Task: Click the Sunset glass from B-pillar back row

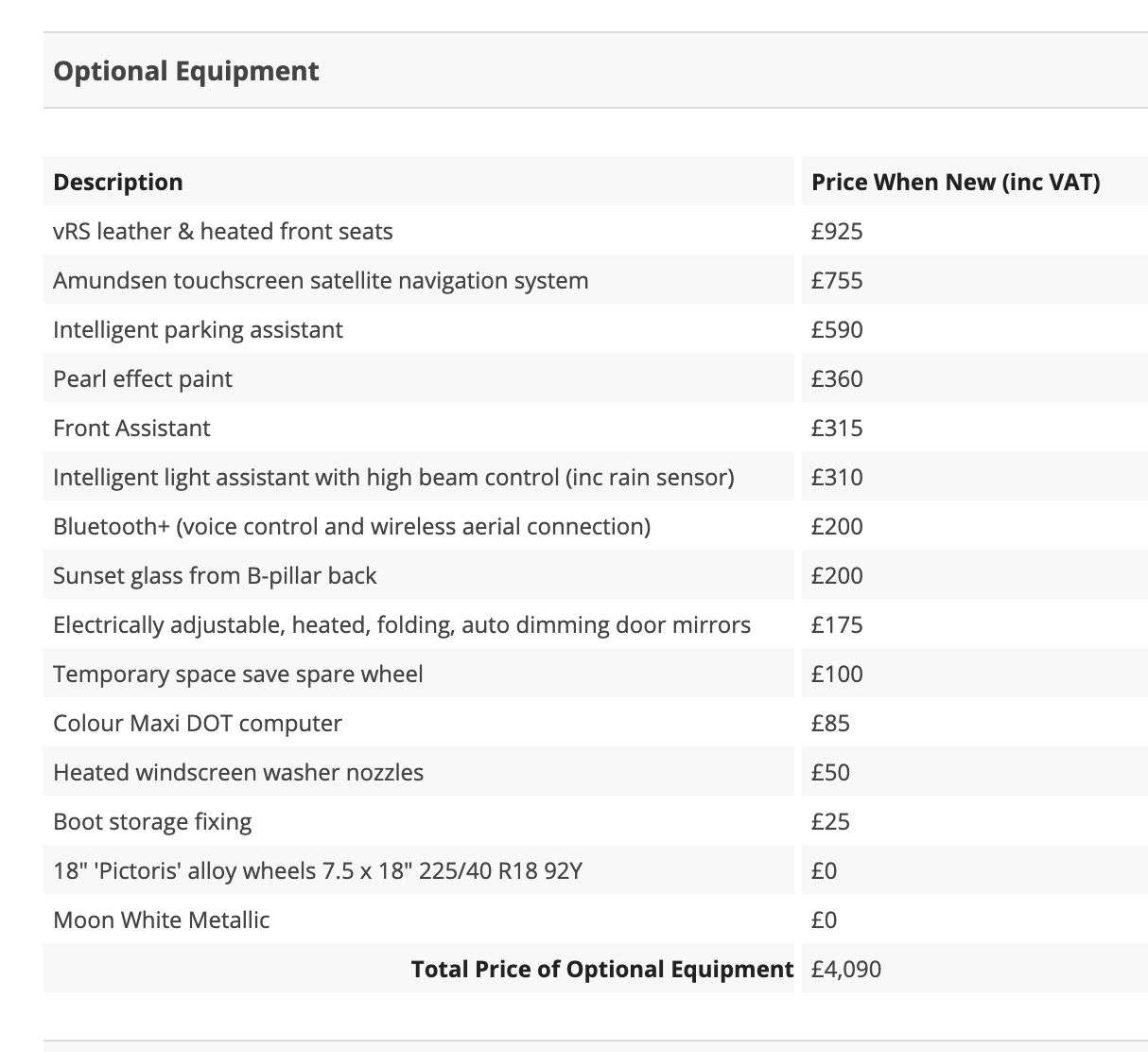Action: pos(215,576)
